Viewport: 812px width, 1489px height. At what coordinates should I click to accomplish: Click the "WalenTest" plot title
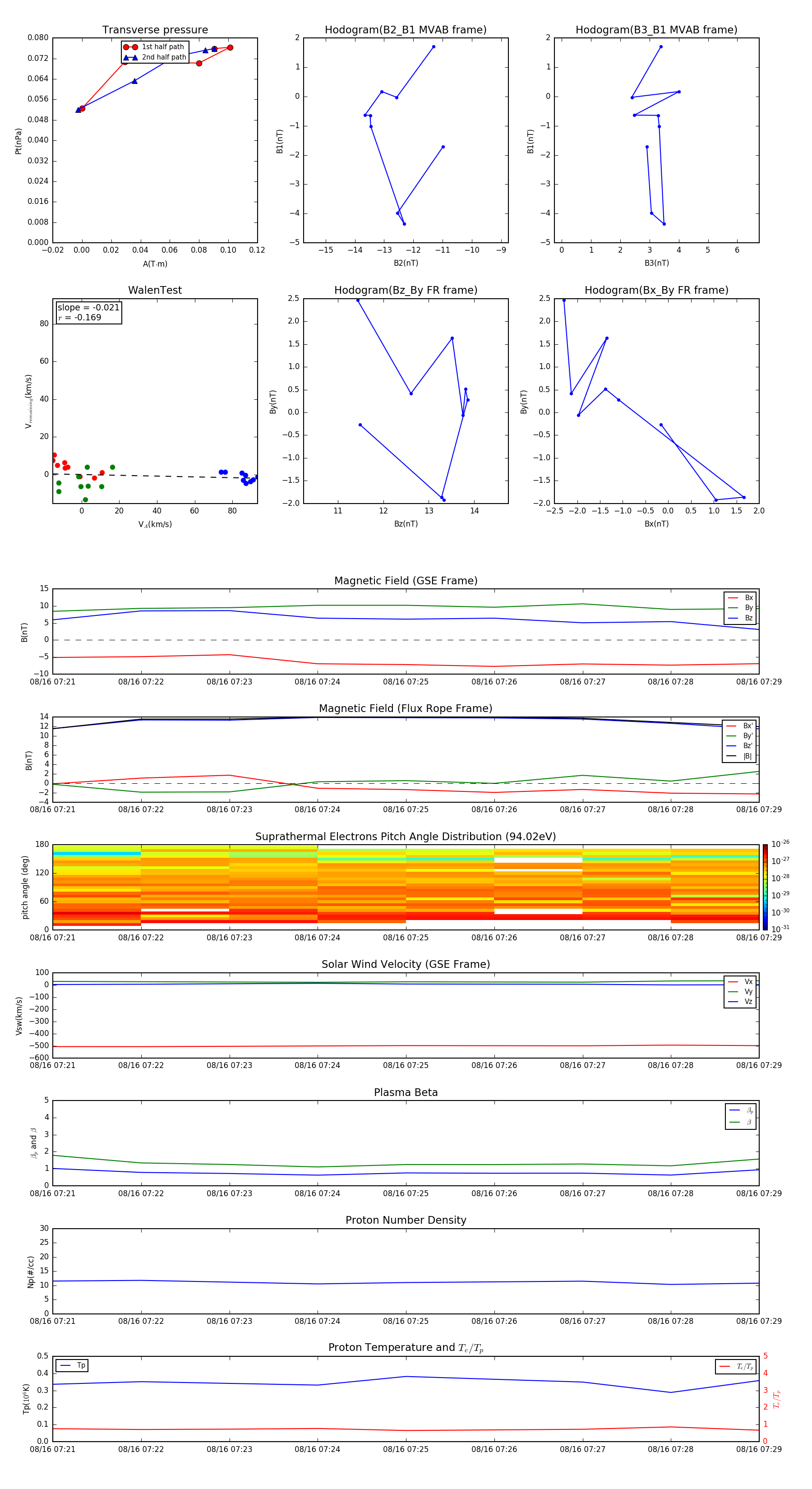coord(155,290)
